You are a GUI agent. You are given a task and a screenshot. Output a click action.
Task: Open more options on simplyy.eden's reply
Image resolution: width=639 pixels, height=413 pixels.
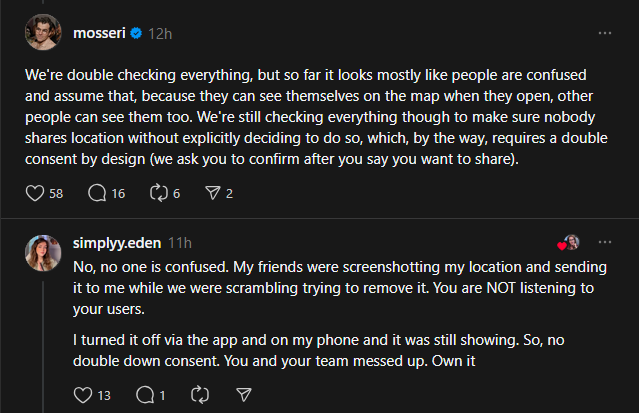coord(604,243)
